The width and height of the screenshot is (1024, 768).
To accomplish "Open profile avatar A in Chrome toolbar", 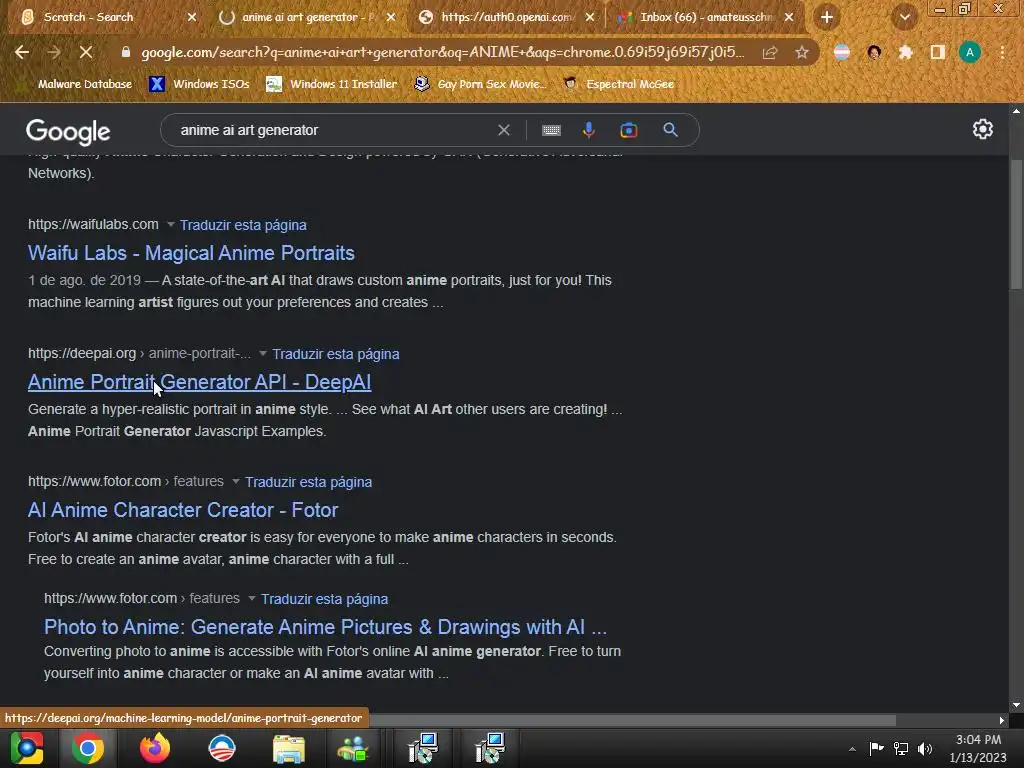I will coord(970,52).
